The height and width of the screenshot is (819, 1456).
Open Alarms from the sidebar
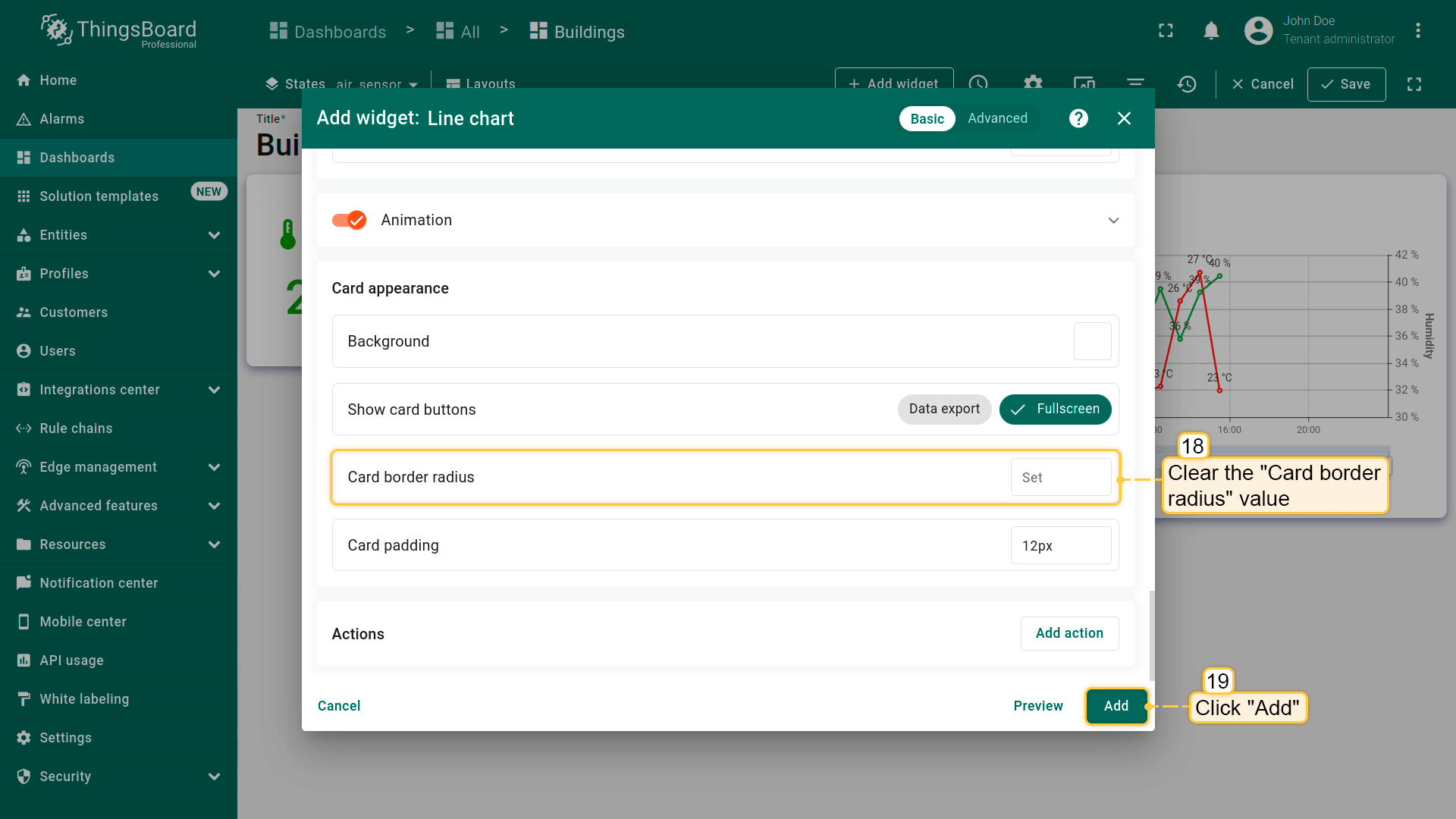pos(62,119)
